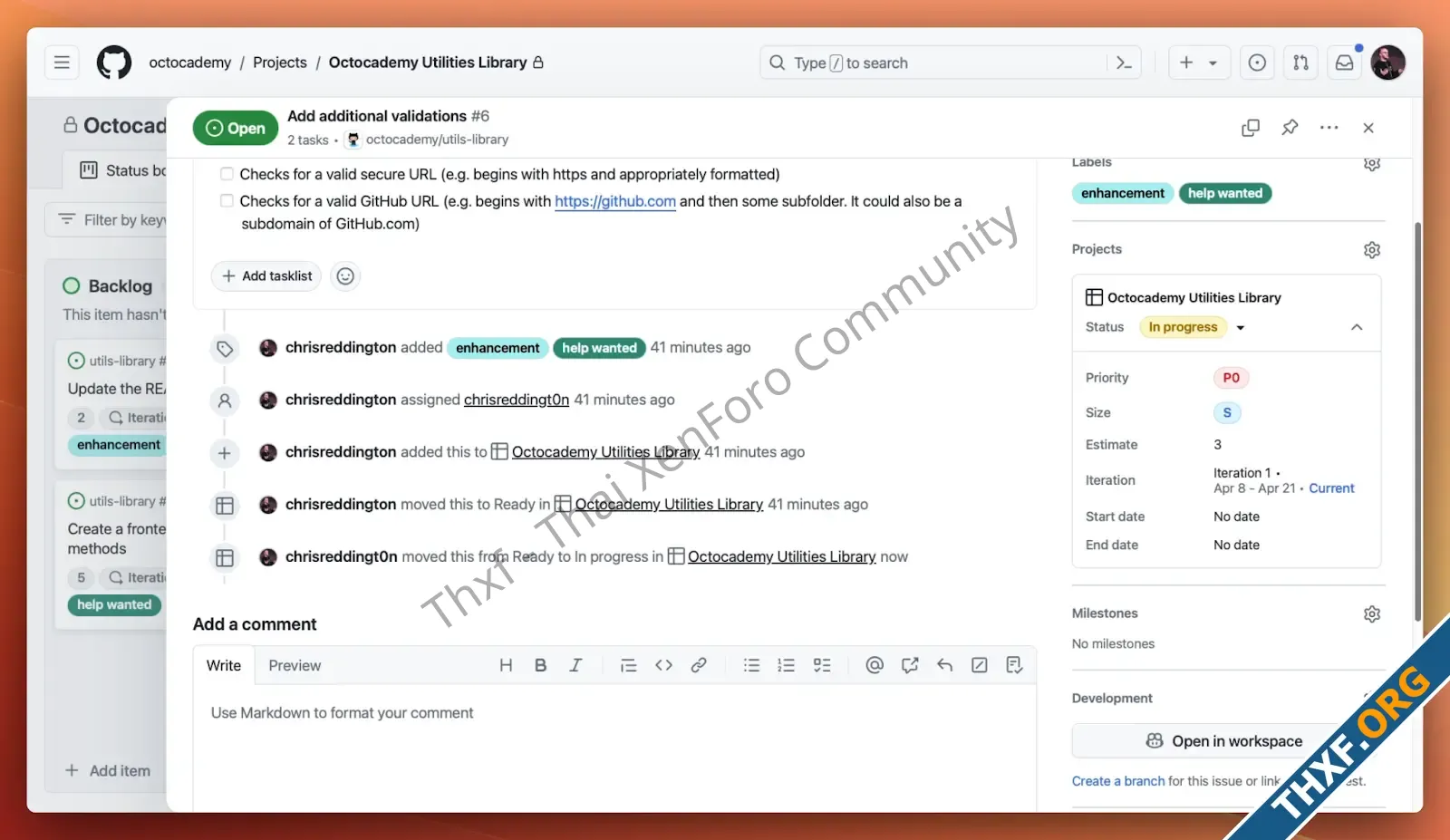Toggle the slash commands icon
This screenshot has height=840, width=1450.
[x=980, y=665]
